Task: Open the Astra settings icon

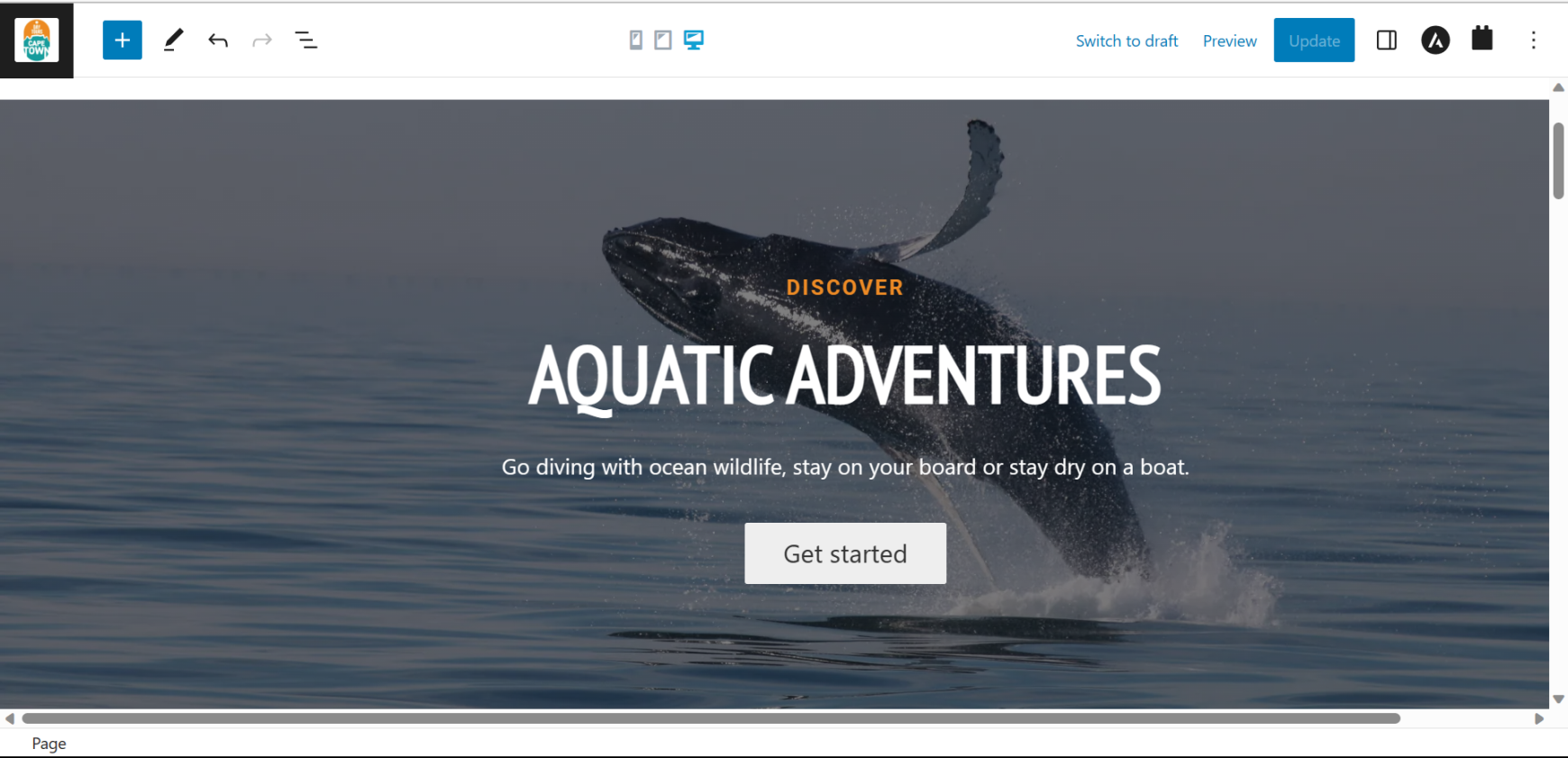Action: pyautogui.click(x=1436, y=41)
